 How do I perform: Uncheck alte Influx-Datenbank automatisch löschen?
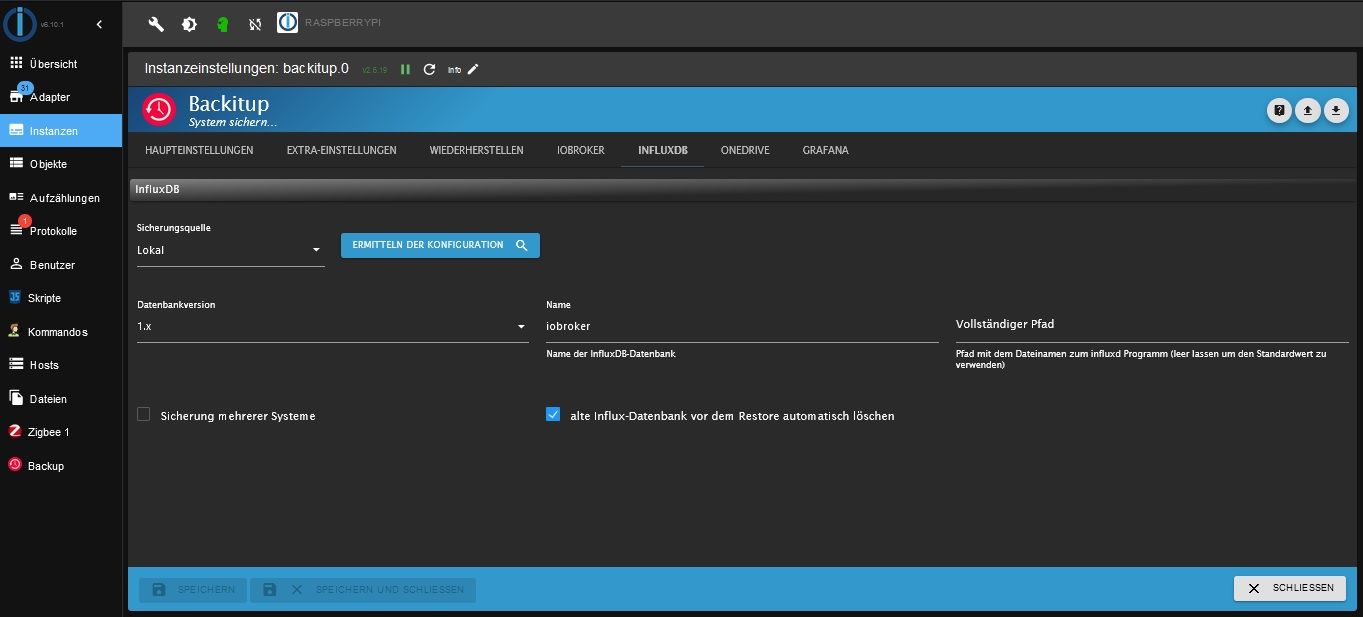pyautogui.click(x=553, y=415)
